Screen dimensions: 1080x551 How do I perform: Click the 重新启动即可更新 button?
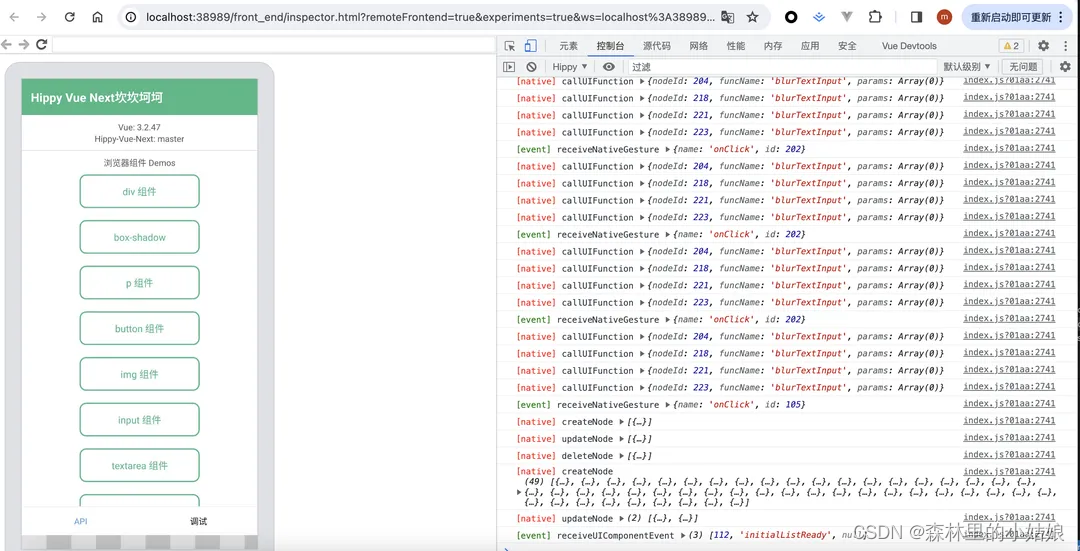[1015, 17]
